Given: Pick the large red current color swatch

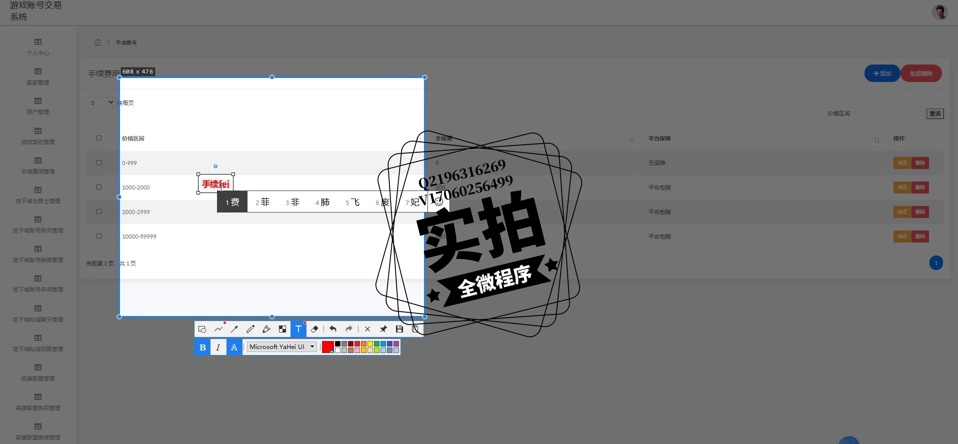Looking at the screenshot, I should click(x=327, y=347).
